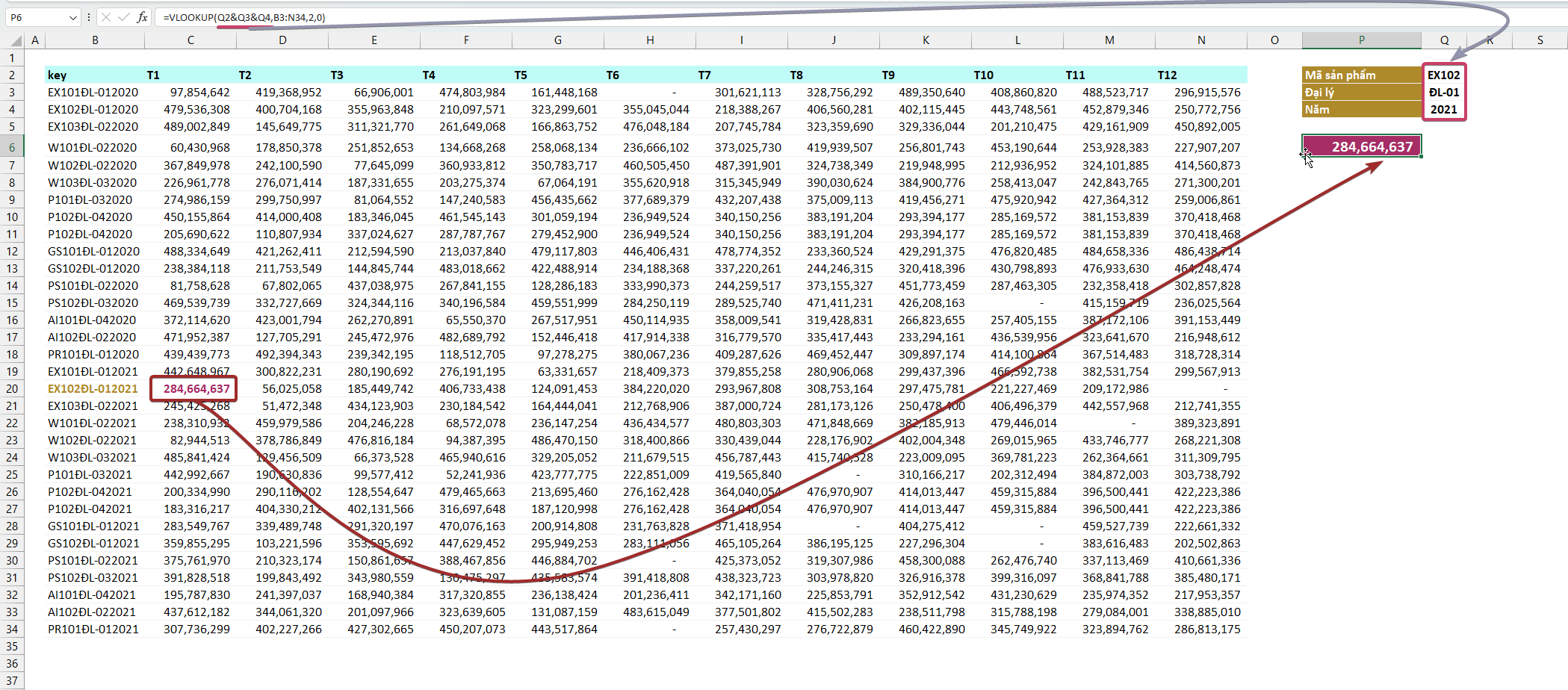Click the Insert Function fx icon
Screen dimensions: 1568x690
click(142, 17)
